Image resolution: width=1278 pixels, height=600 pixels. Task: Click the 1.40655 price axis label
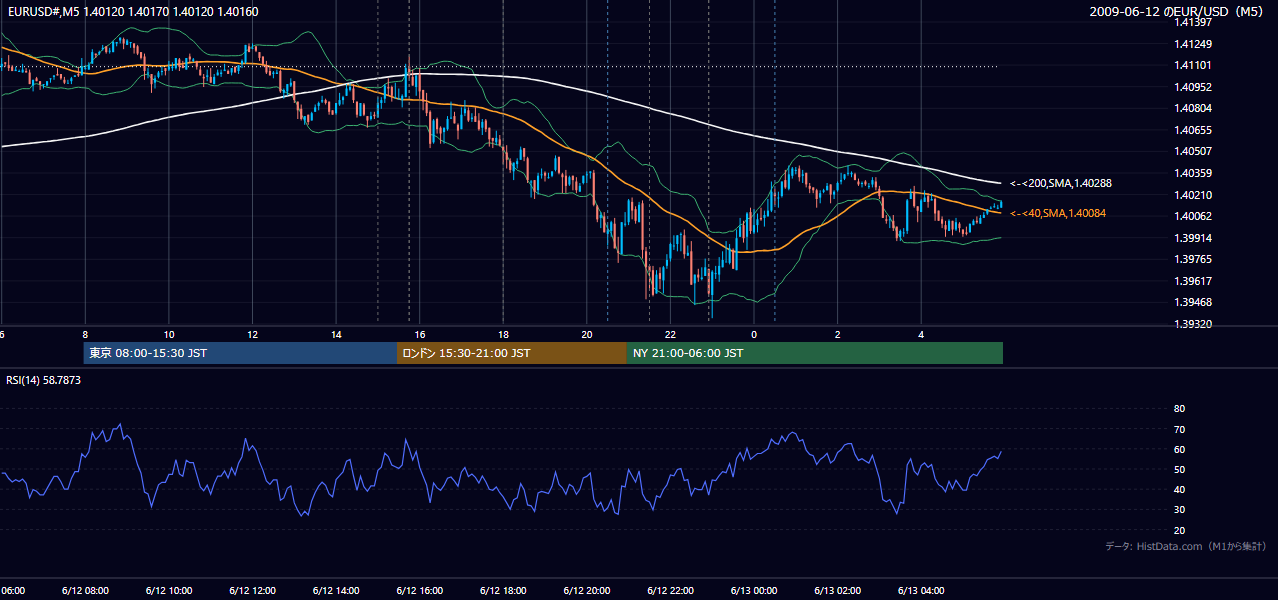(x=1194, y=130)
